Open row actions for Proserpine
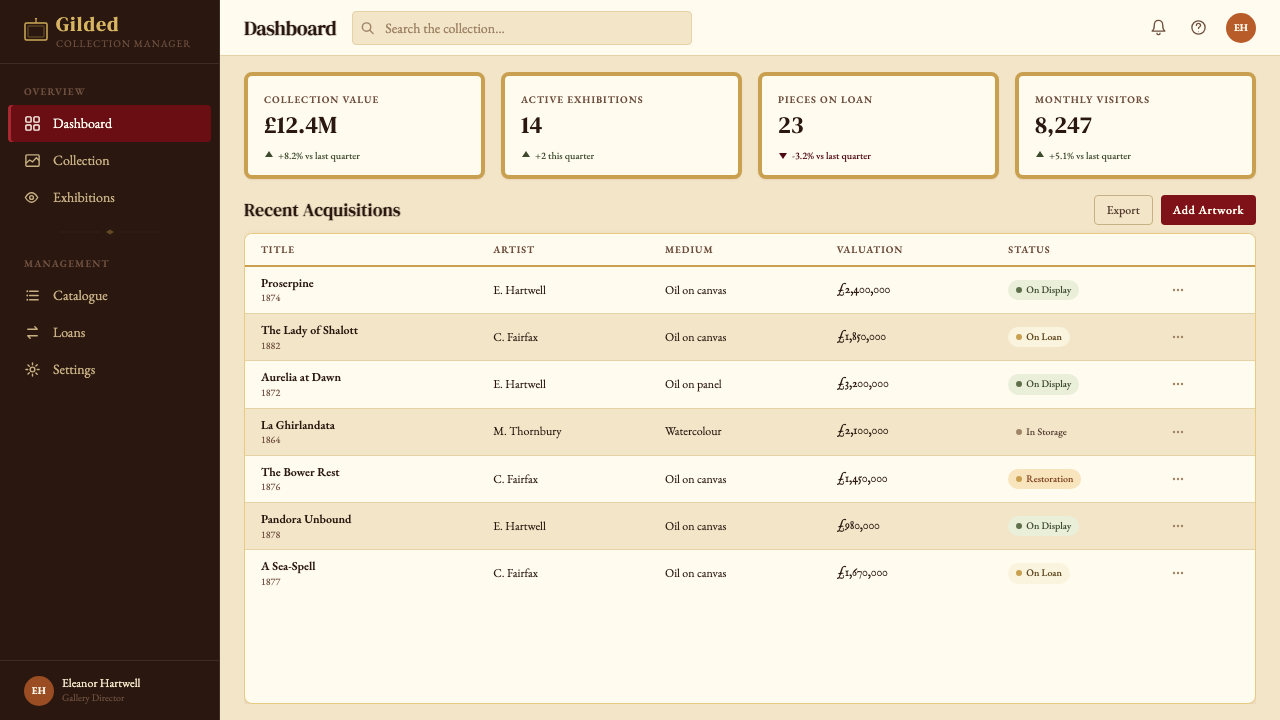 pyautogui.click(x=1178, y=290)
